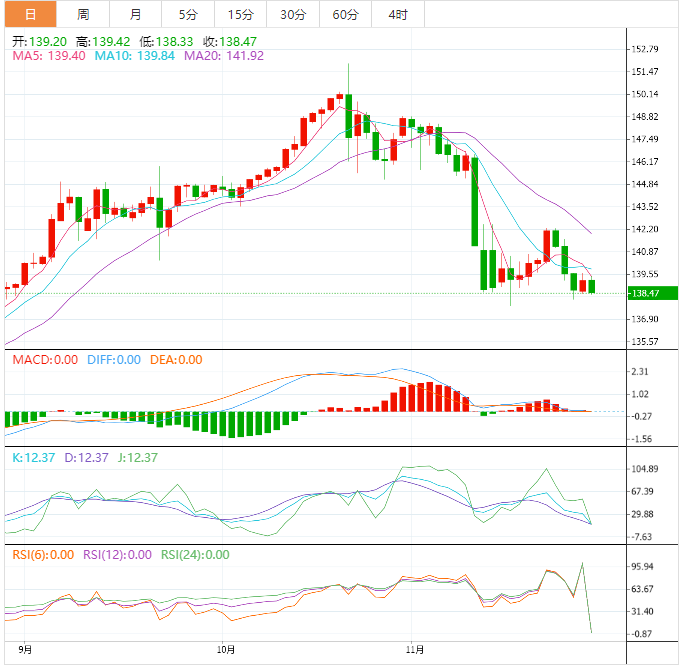The width and height of the screenshot is (684, 666).
Task: Choose the 15分 timeframe tab
Action: click(240, 14)
